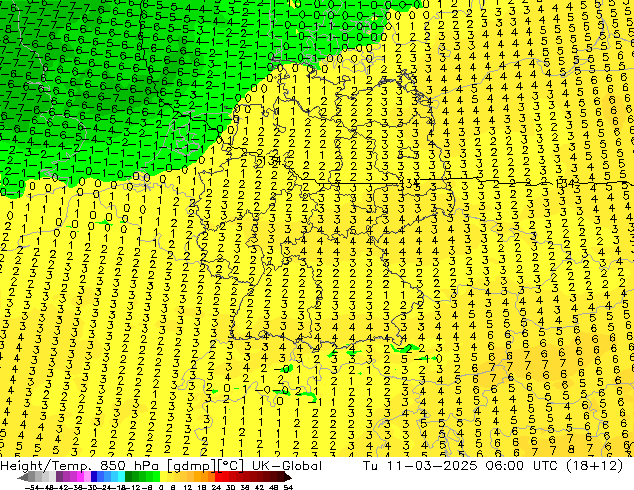
Task: Click the gray left arrow end of the legend
Action: [x=22, y=477]
